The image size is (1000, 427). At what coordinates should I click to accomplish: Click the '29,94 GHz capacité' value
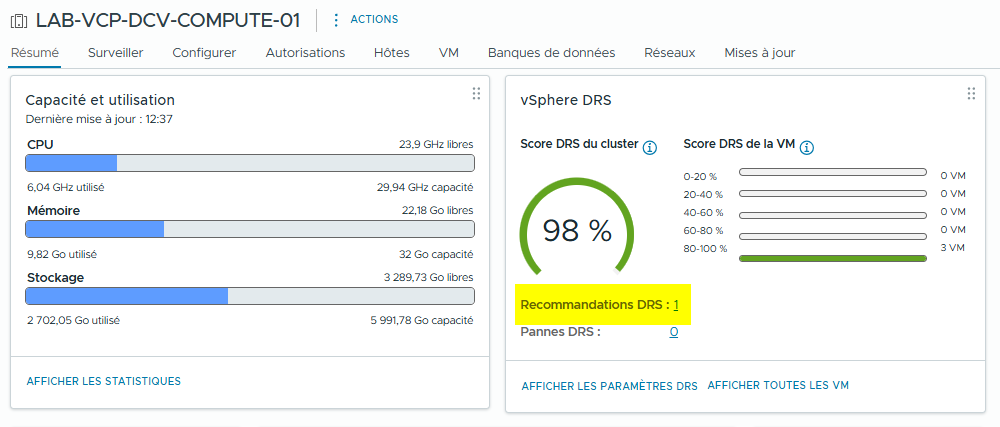coord(425,187)
